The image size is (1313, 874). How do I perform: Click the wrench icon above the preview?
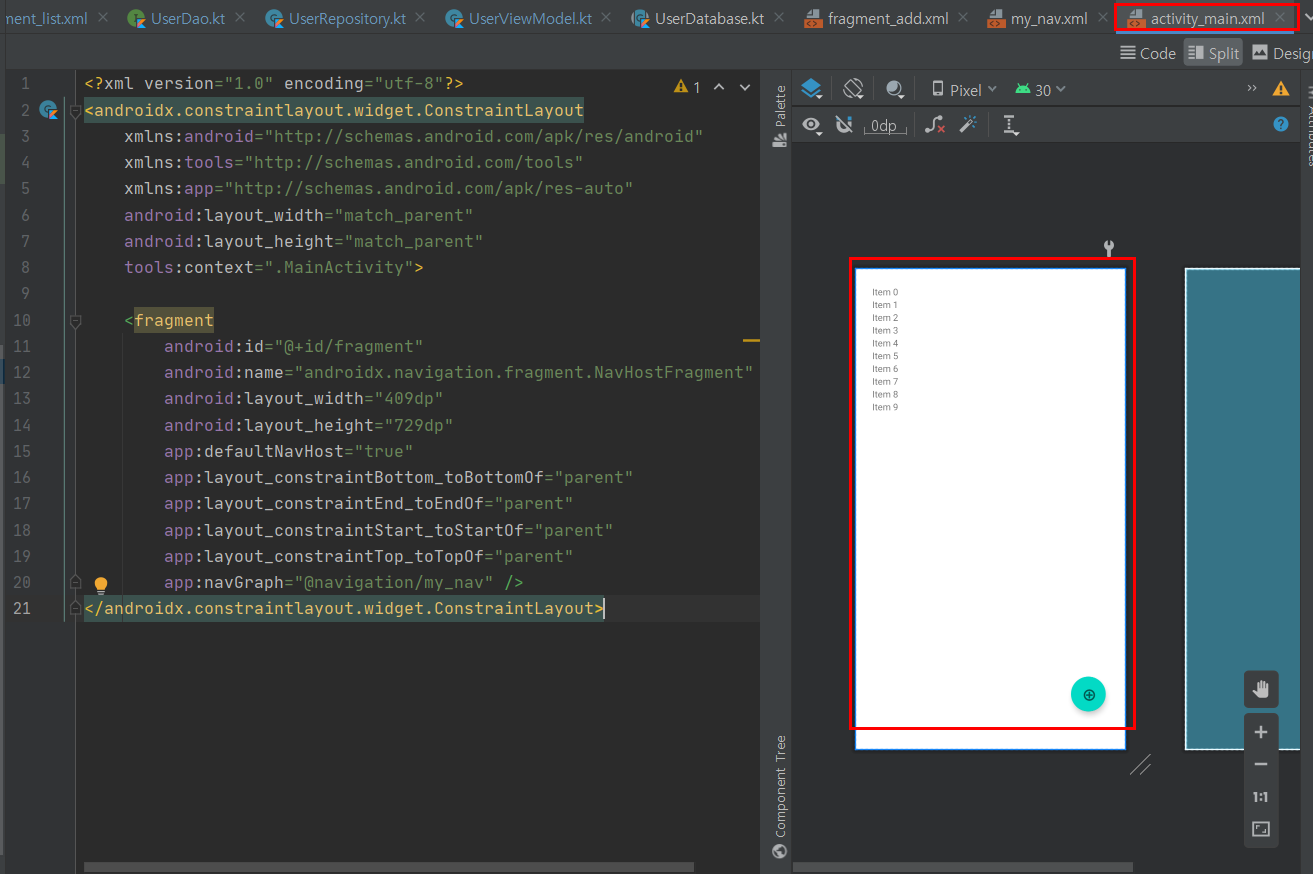(x=1108, y=248)
